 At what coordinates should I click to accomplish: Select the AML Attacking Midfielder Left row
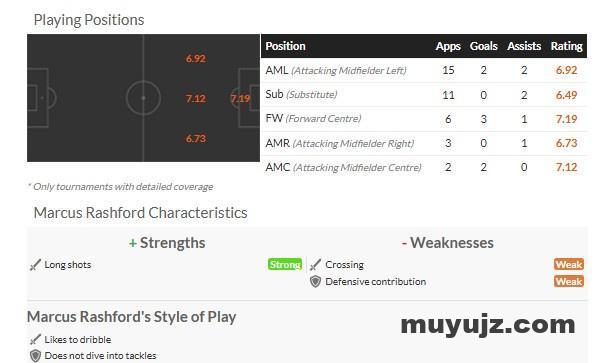424,70
